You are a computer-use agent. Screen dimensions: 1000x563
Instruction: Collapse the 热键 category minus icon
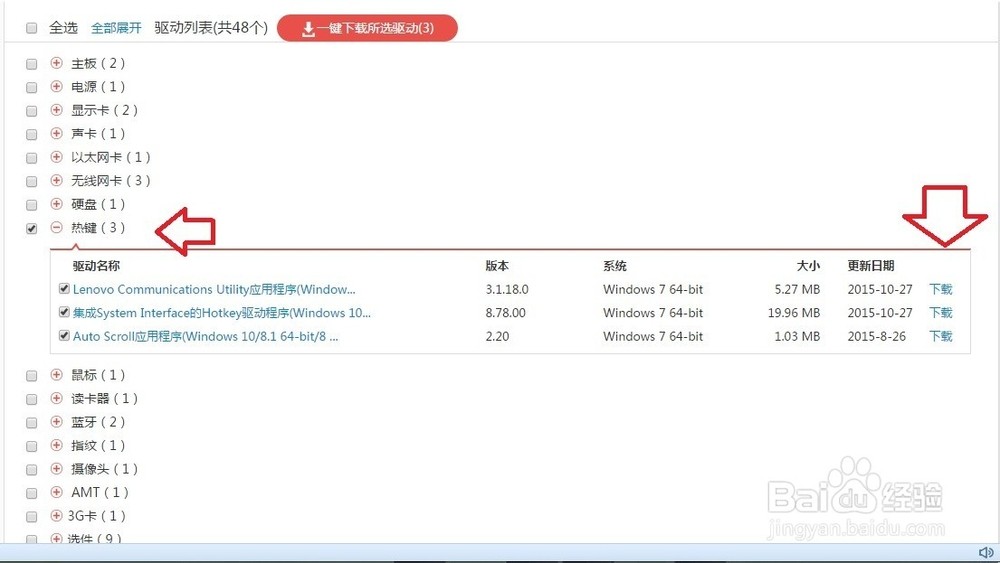coord(57,228)
